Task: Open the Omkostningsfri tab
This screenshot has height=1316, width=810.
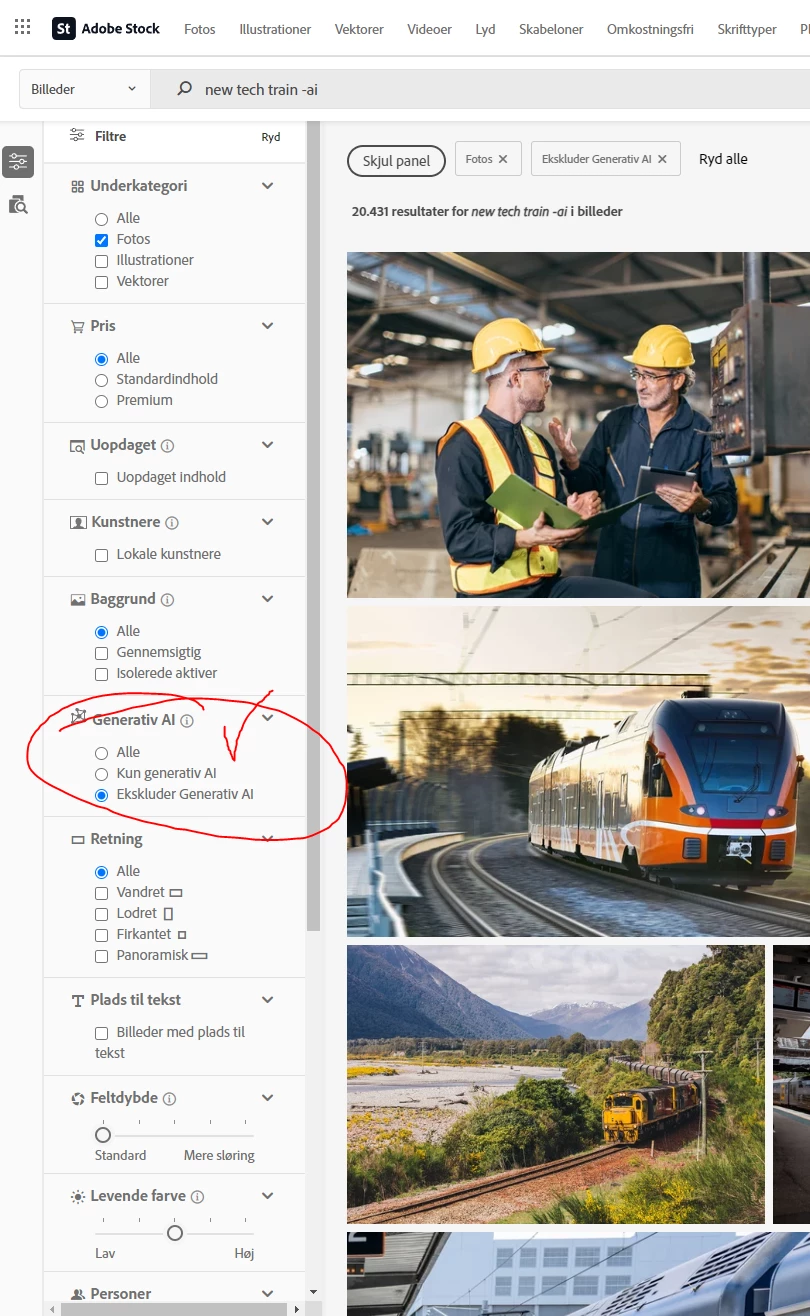Action: 650,29
